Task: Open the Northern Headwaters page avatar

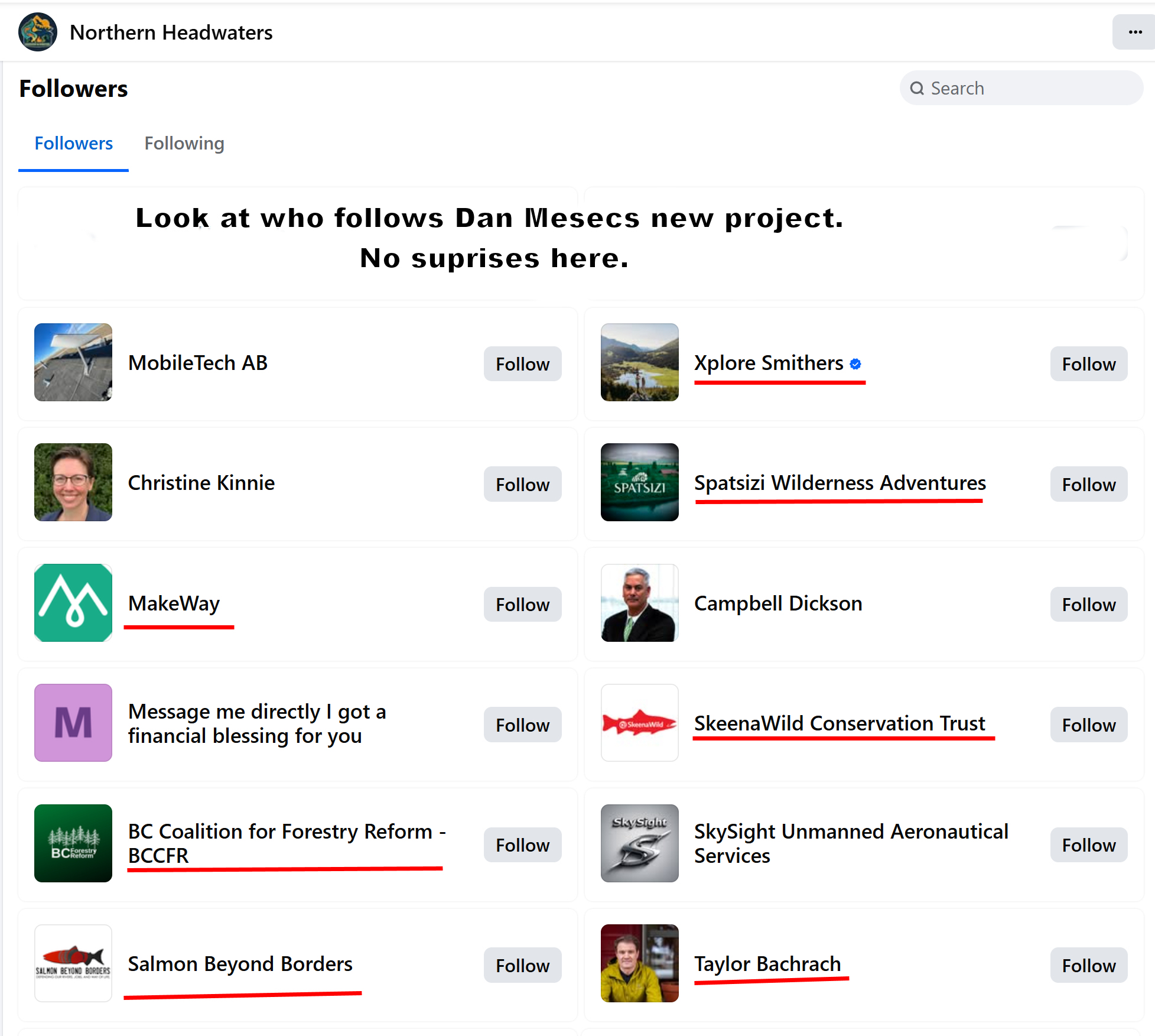Action: (x=38, y=32)
